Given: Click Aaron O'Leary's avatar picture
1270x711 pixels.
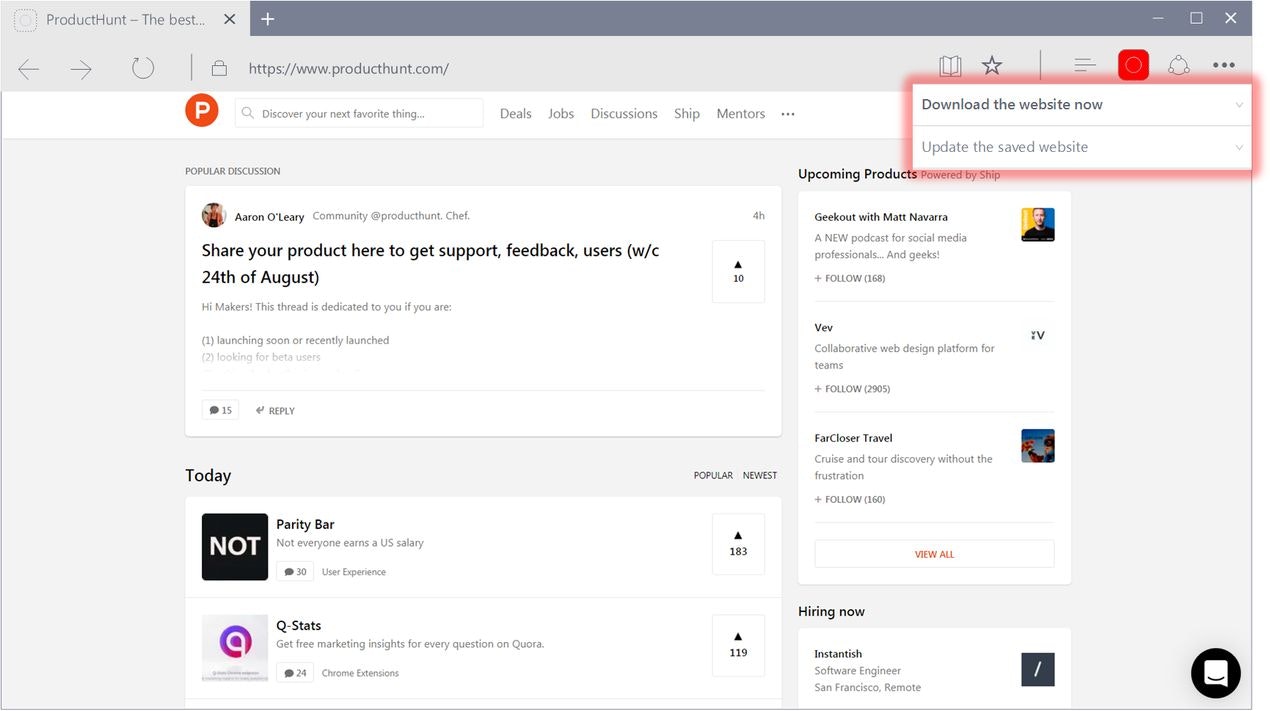Looking at the screenshot, I should pyautogui.click(x=214, y=215).
